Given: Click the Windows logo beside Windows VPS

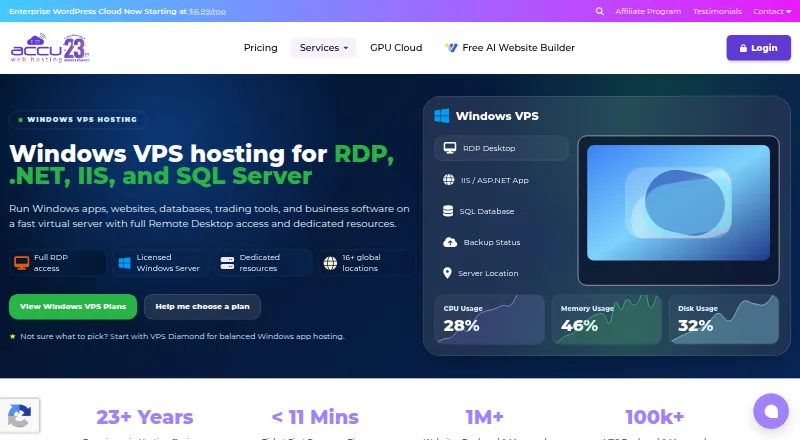Looking at the screenshot, I should tap(442, 116).
